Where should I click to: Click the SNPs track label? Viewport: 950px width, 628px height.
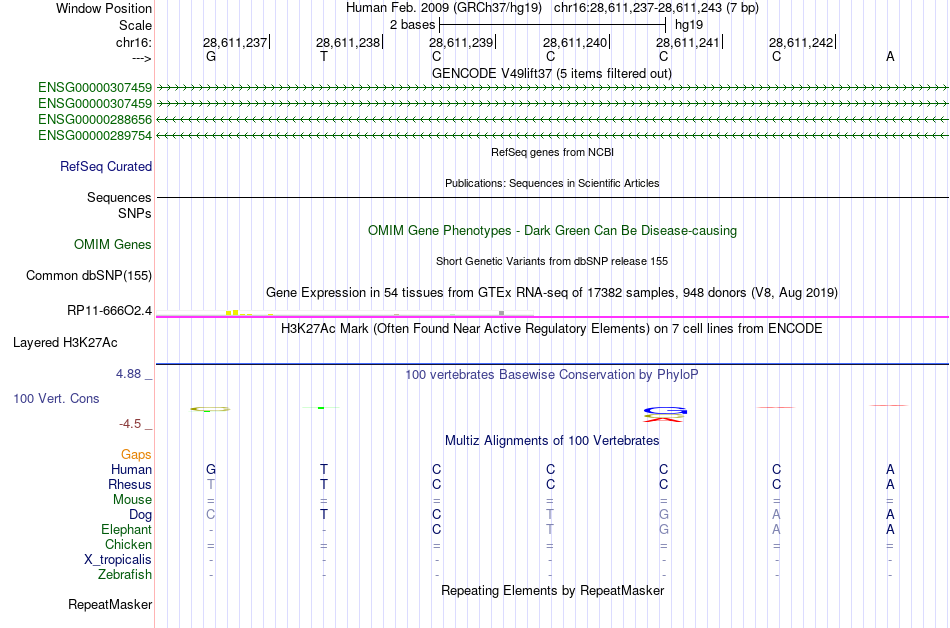[135, 213]
